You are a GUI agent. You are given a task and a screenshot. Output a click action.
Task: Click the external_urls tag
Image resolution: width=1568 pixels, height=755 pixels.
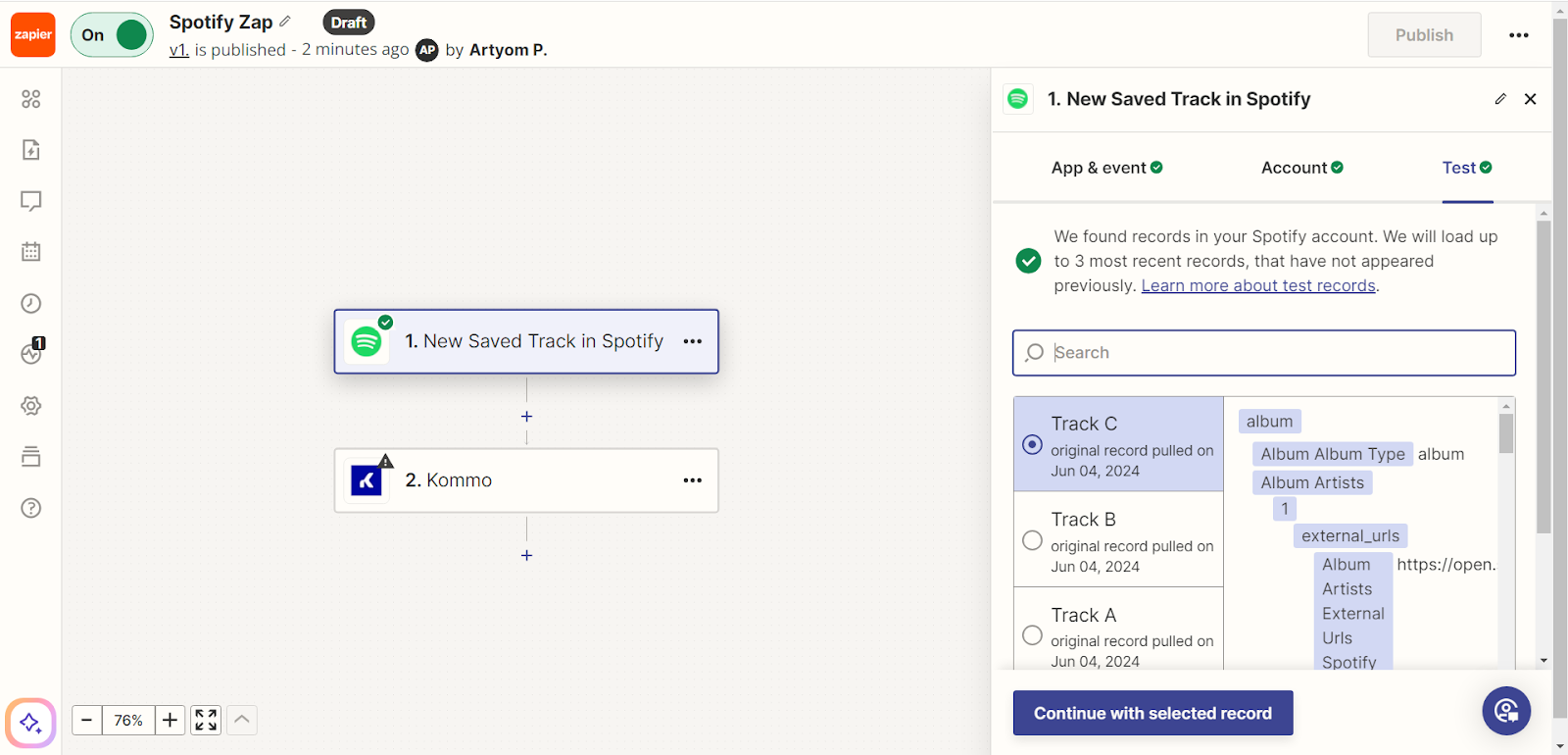click(1350, 536)
